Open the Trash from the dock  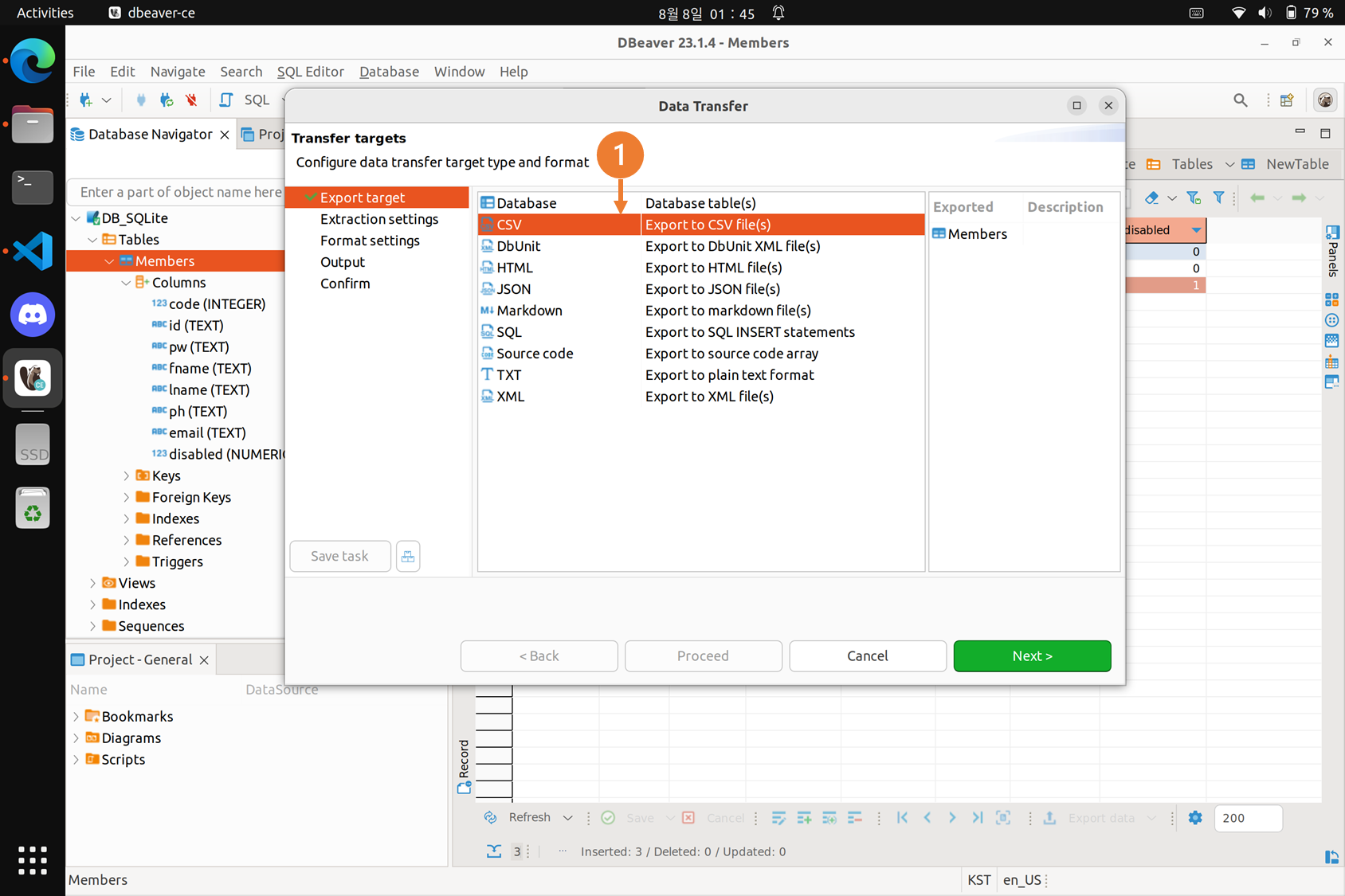point(33,507)
